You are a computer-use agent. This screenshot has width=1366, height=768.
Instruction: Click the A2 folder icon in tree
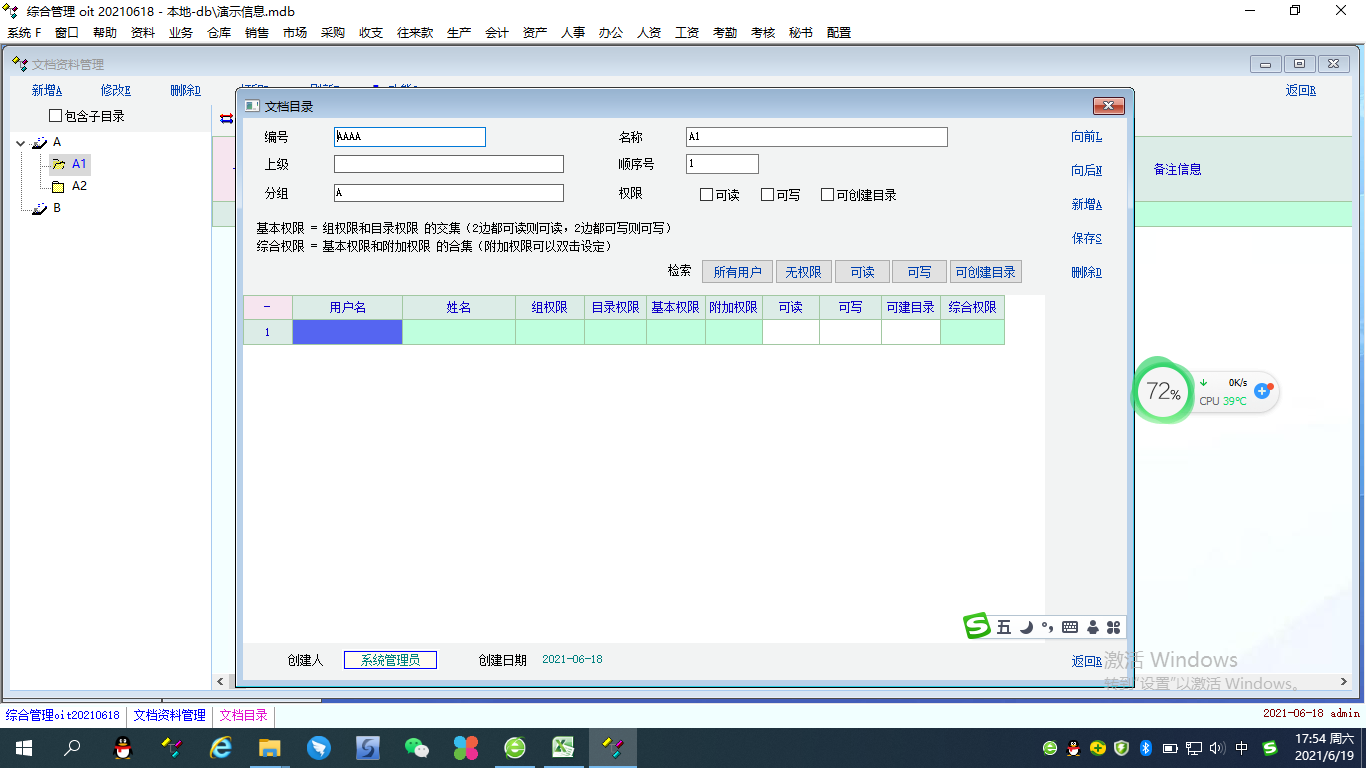click(x=58, y=186)
